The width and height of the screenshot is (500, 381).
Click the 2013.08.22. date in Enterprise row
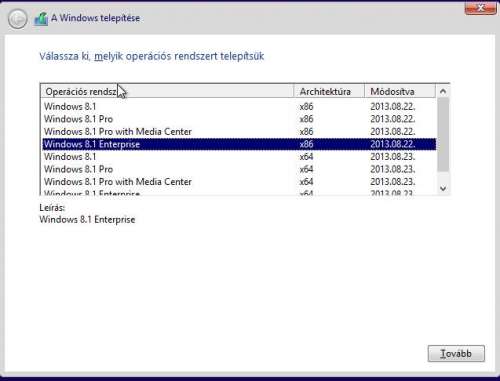coord(393,144)
